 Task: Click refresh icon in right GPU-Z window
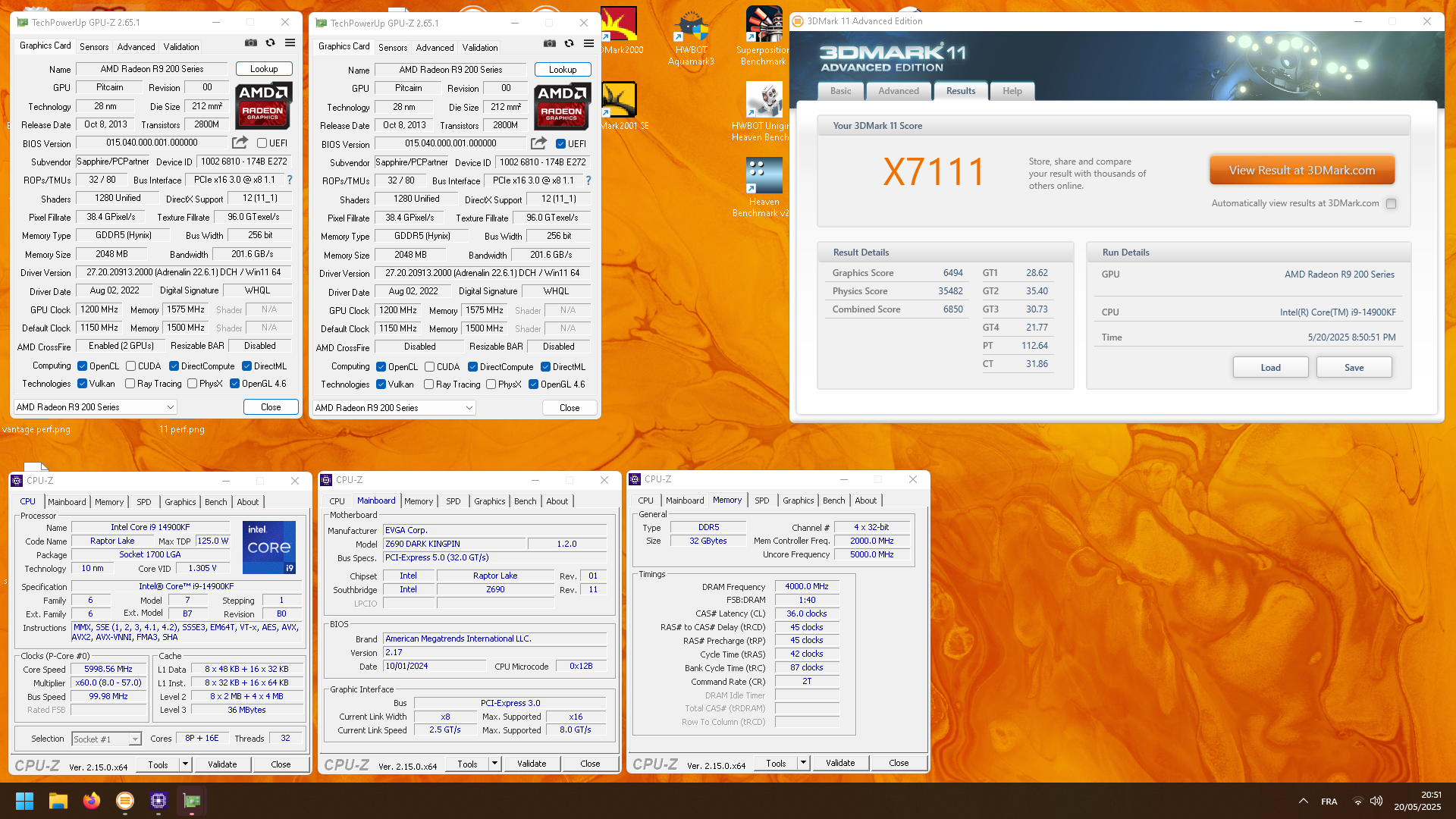click(569, 44)
